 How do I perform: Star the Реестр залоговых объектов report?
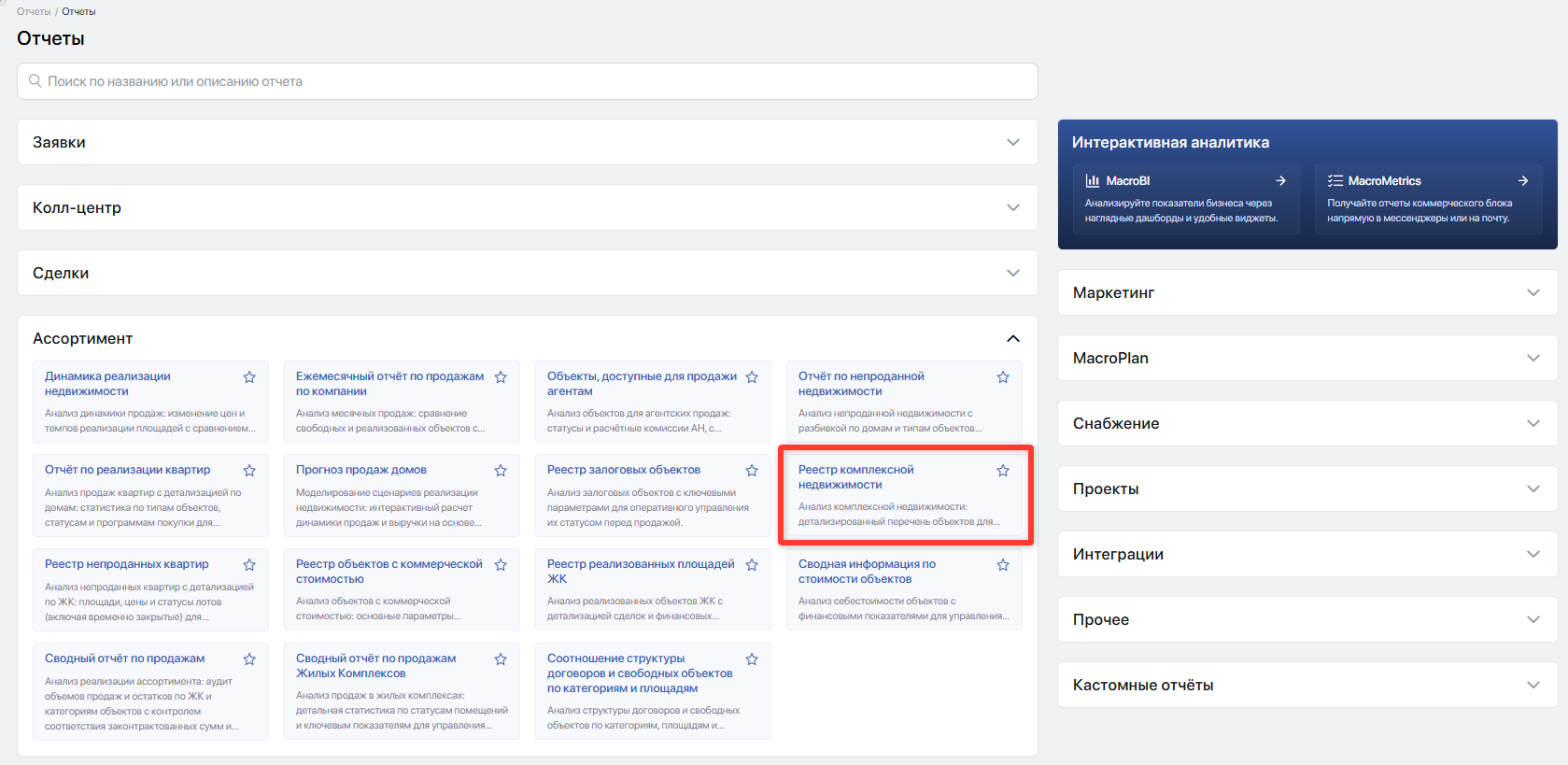(x=752, y=471)
